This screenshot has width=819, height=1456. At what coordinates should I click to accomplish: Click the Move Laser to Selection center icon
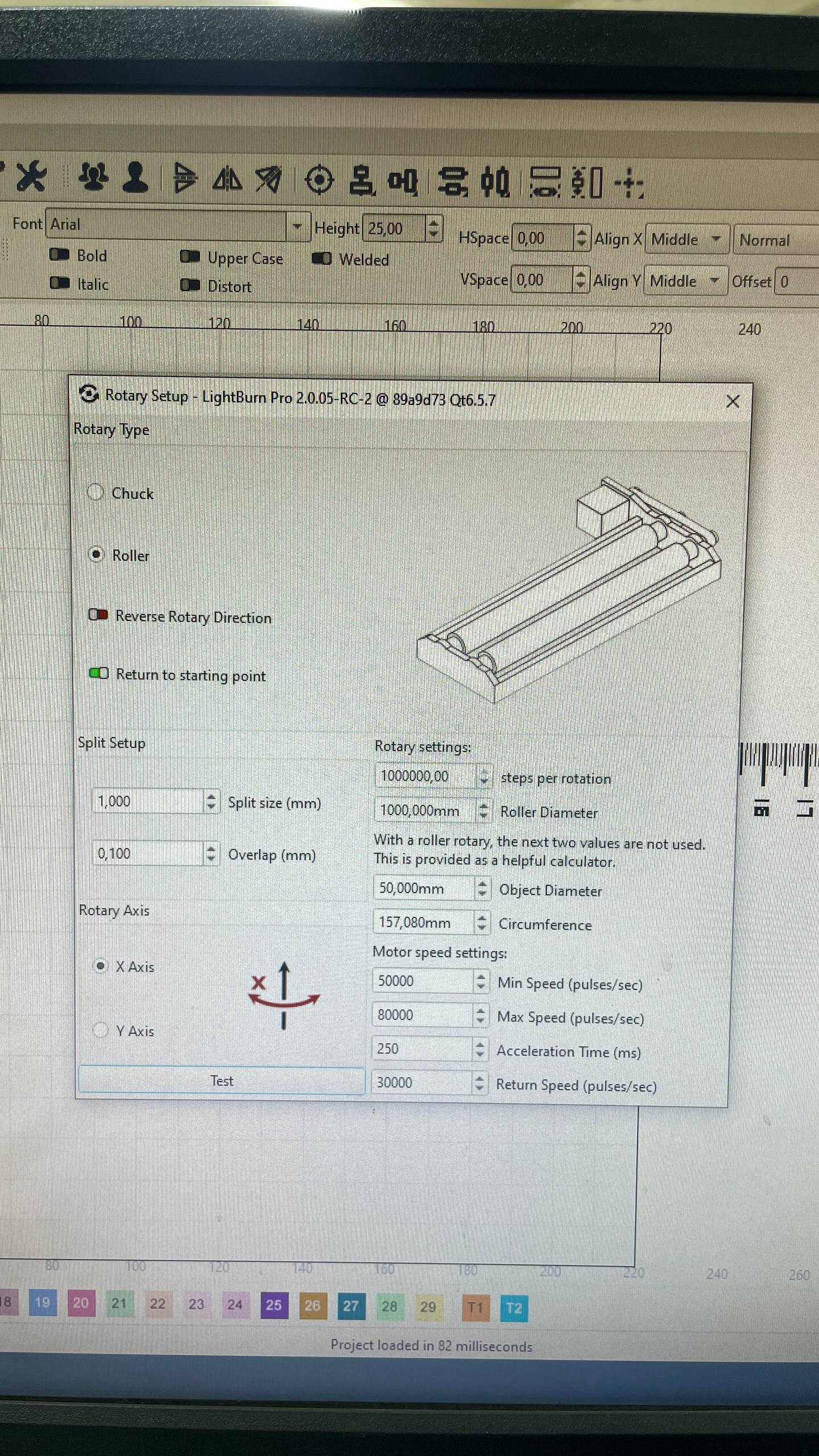[x=628, y=183]
